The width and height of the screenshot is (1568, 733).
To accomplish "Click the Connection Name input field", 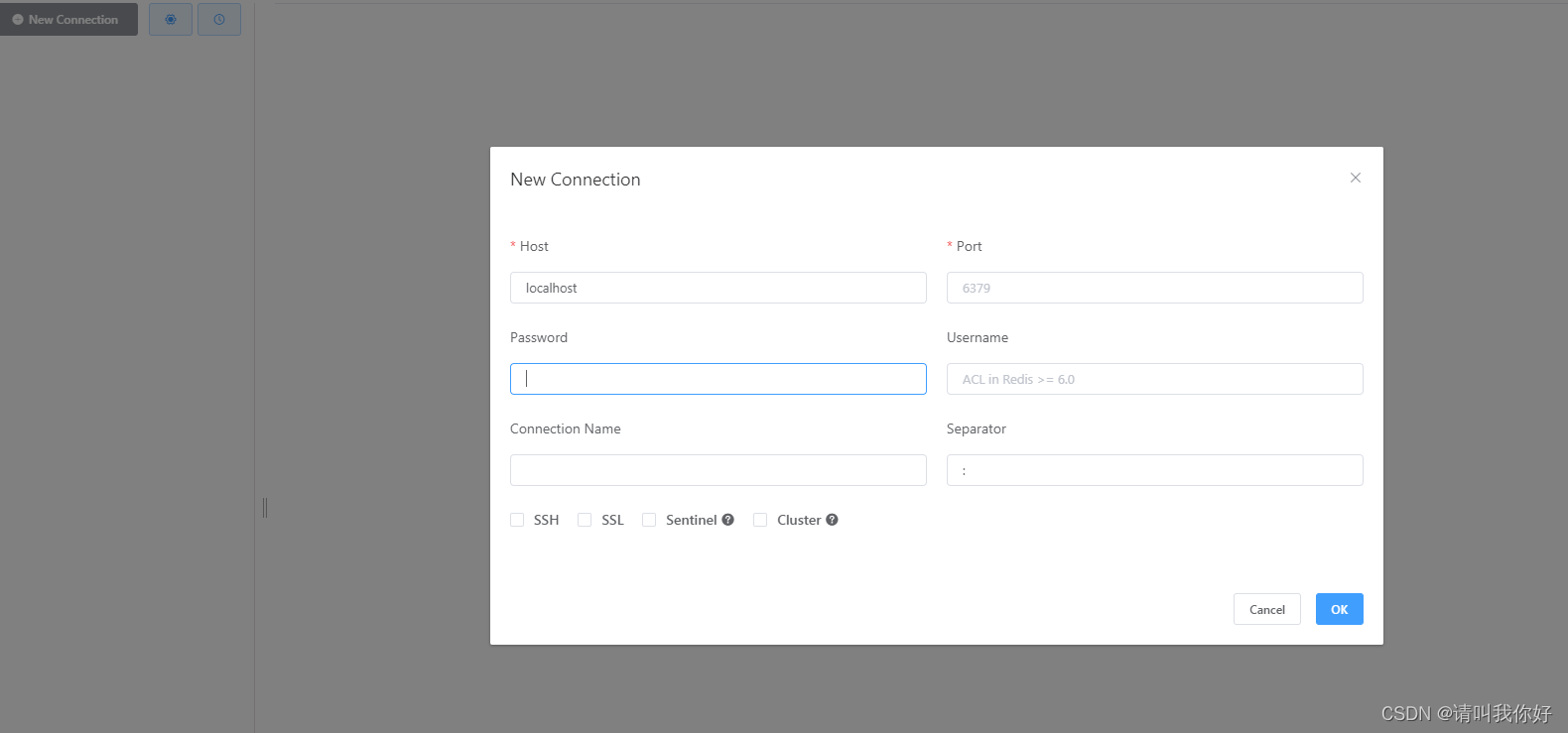I will coord(719,470).
